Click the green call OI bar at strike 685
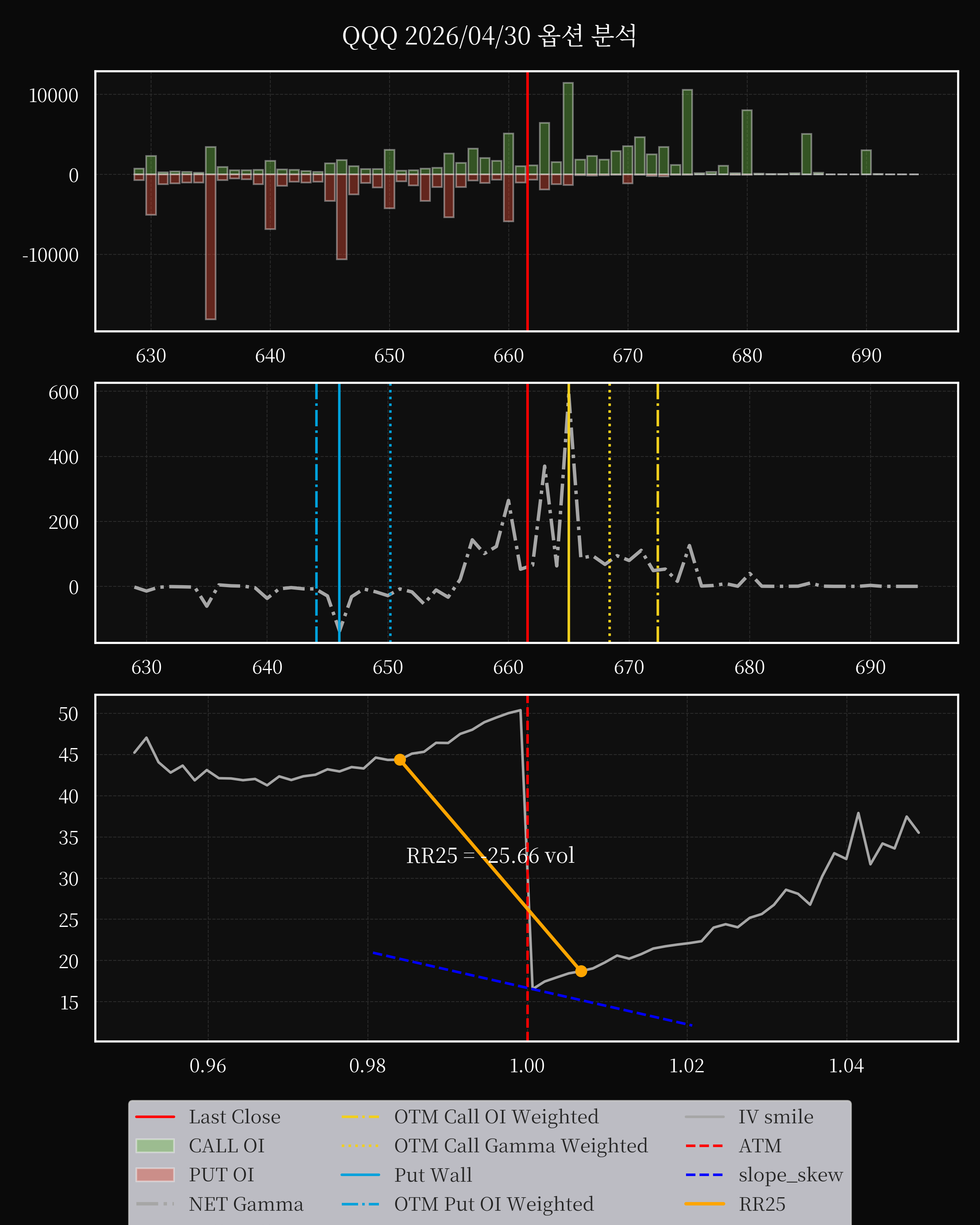This screenshot has width=980, height=1225. (807, 154)
